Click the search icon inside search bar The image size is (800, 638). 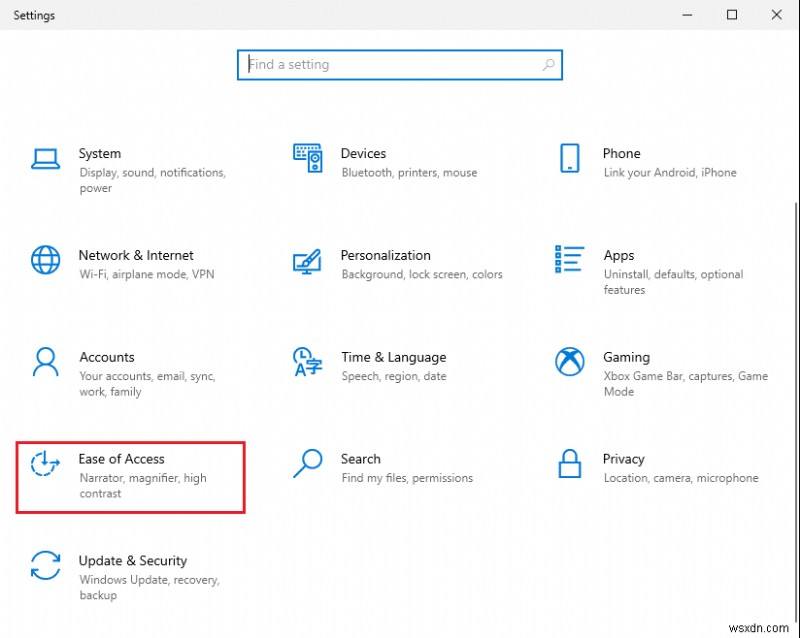[548, 64]
